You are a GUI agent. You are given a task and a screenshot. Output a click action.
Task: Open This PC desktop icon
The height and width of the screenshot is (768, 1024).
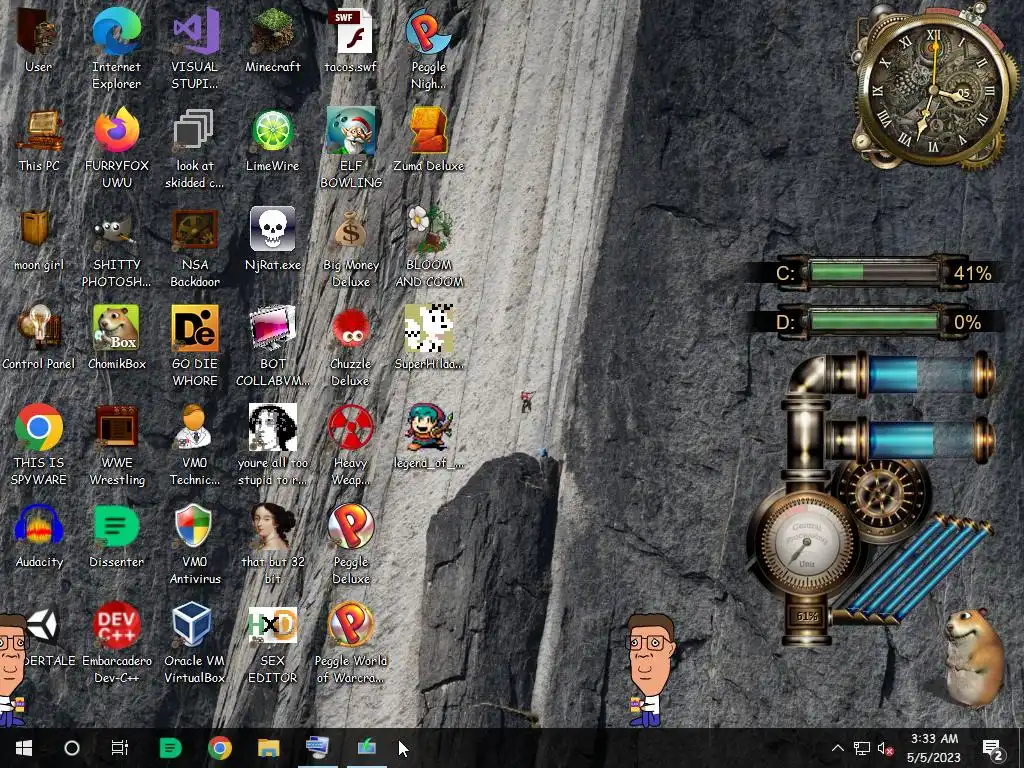(39, 140)
